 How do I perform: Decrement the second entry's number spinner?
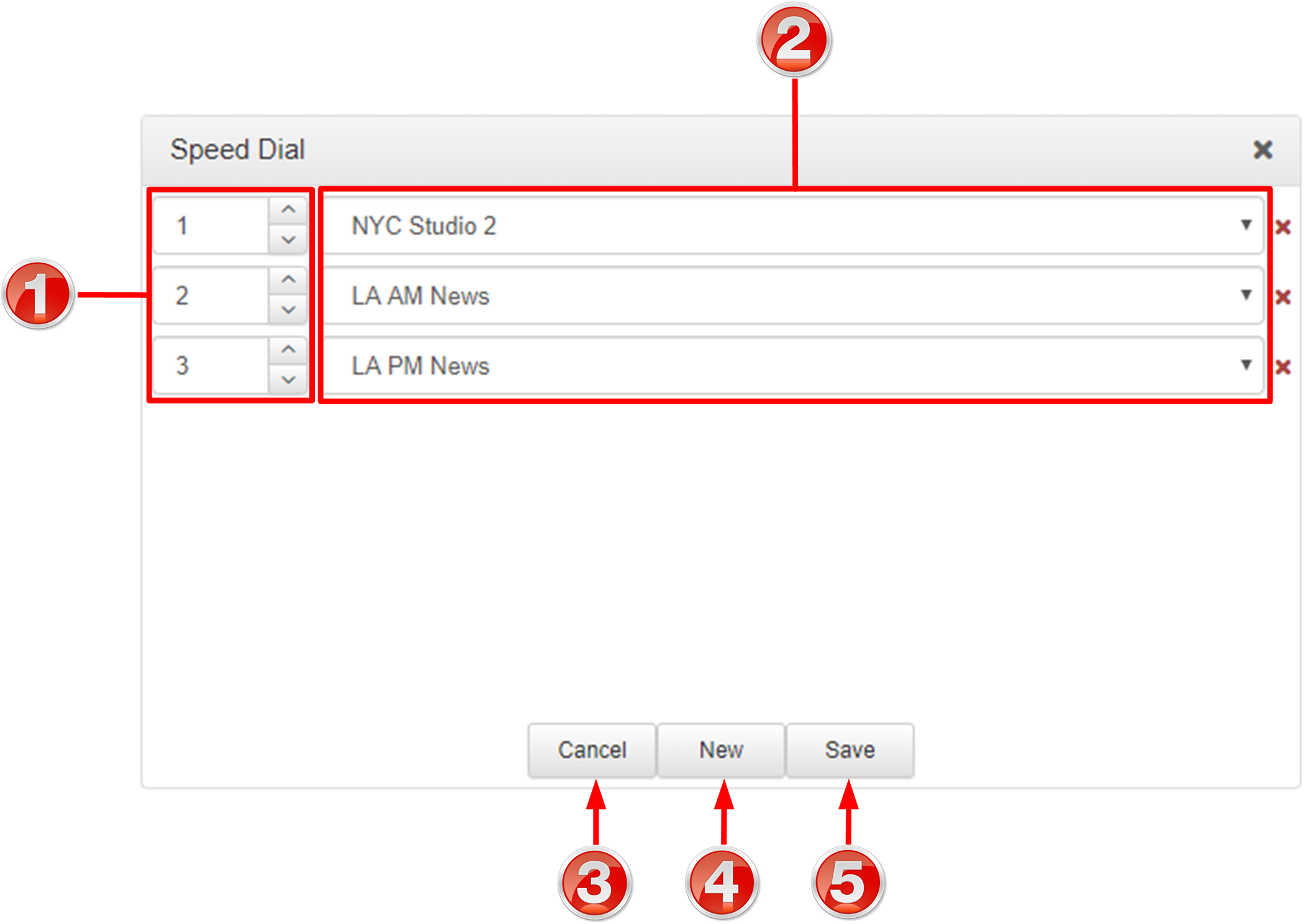click(288, 310)
